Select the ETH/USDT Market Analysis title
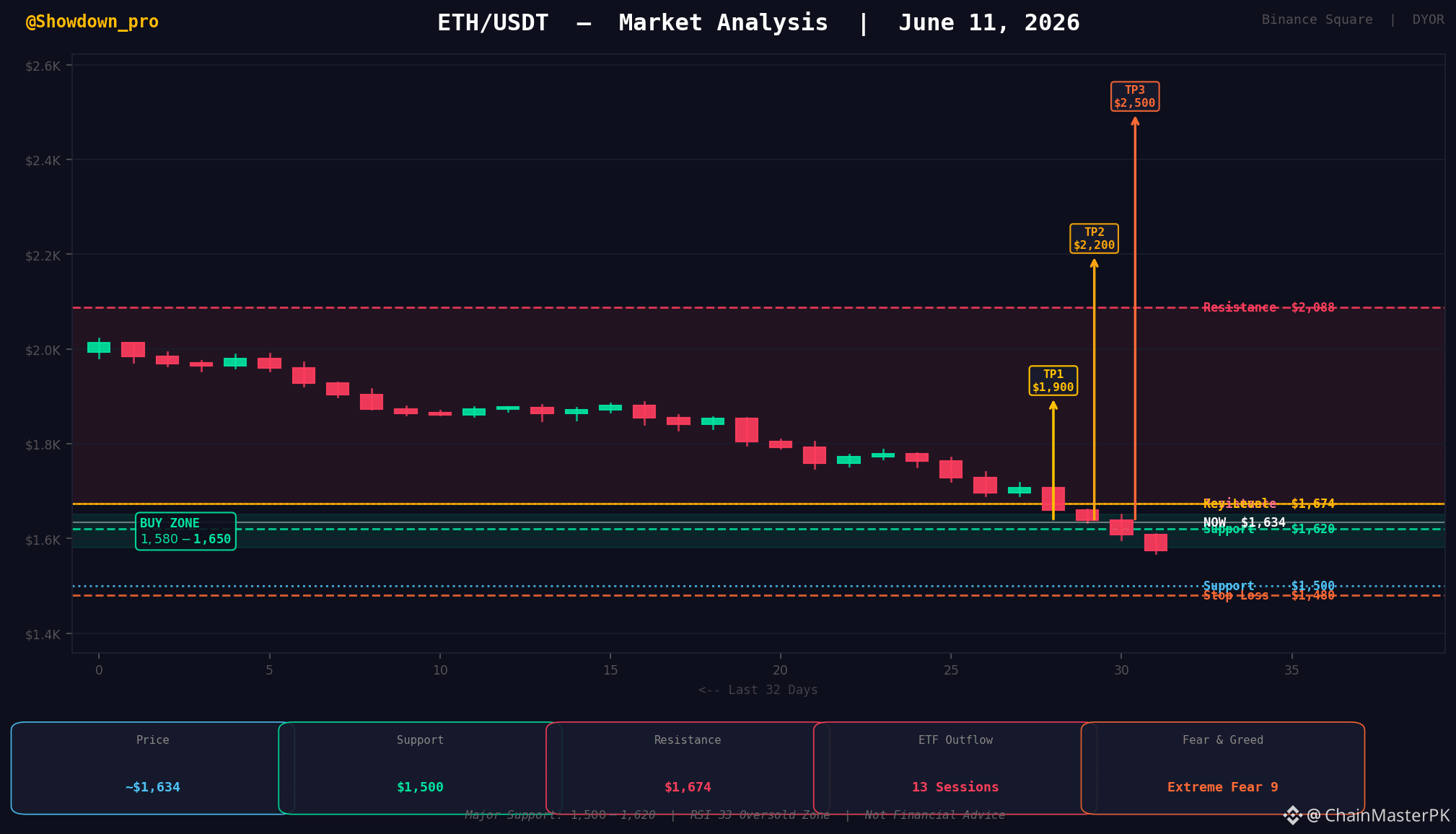The image size is (1456, 834). (758, 23)
